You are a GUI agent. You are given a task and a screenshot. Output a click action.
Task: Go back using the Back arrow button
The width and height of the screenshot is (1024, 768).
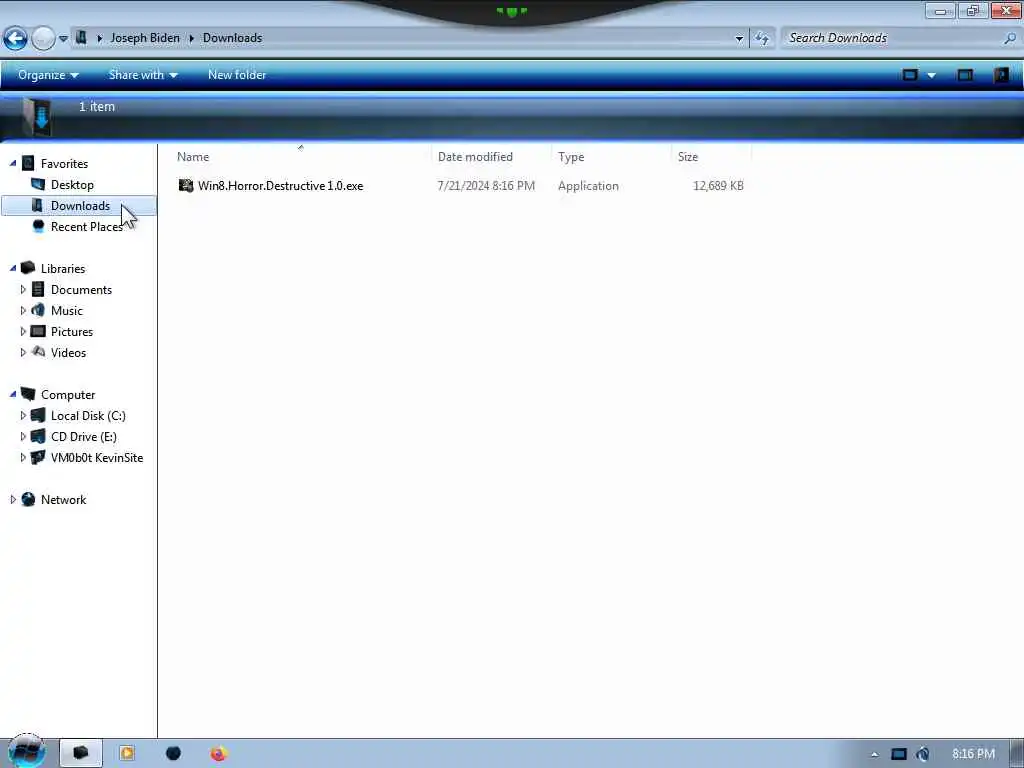click(x=16, y=39)
